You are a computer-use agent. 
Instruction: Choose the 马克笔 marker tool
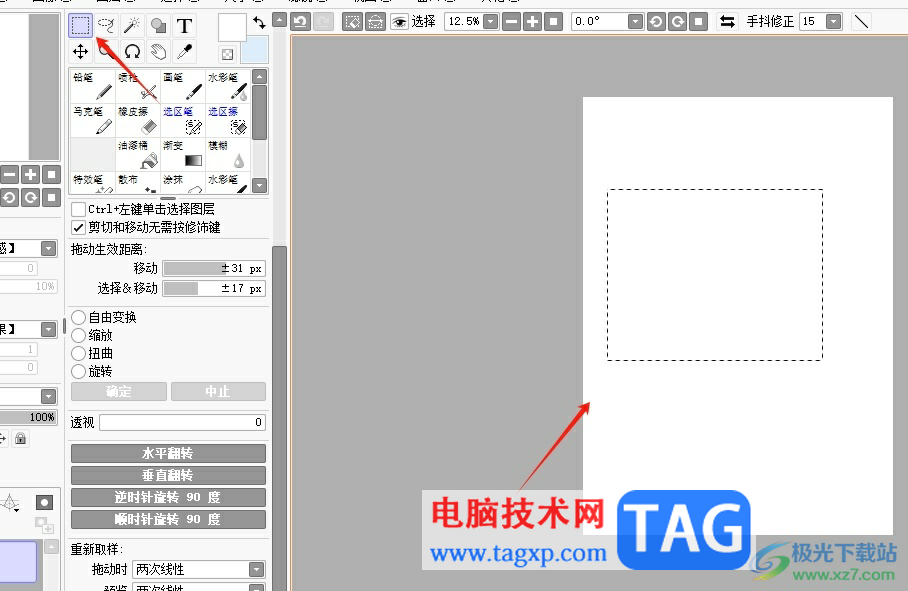(93, 120)
